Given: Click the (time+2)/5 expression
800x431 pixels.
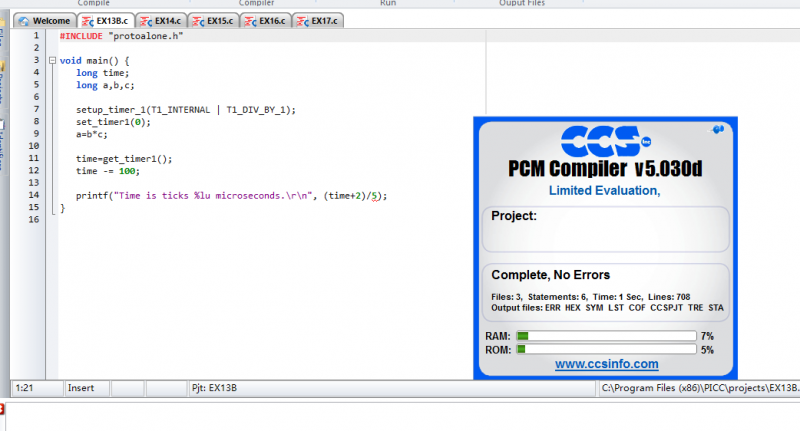Looking at the screenshot, I should tap(353, 196).
